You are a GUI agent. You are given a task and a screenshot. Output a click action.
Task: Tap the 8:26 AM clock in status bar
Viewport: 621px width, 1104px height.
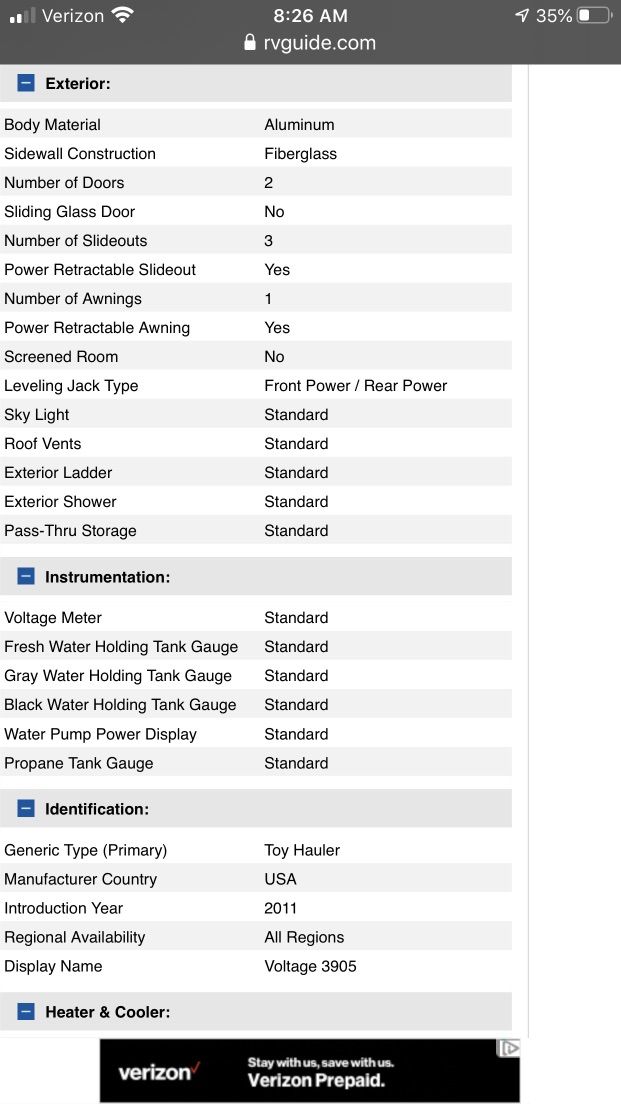(310, 15)
